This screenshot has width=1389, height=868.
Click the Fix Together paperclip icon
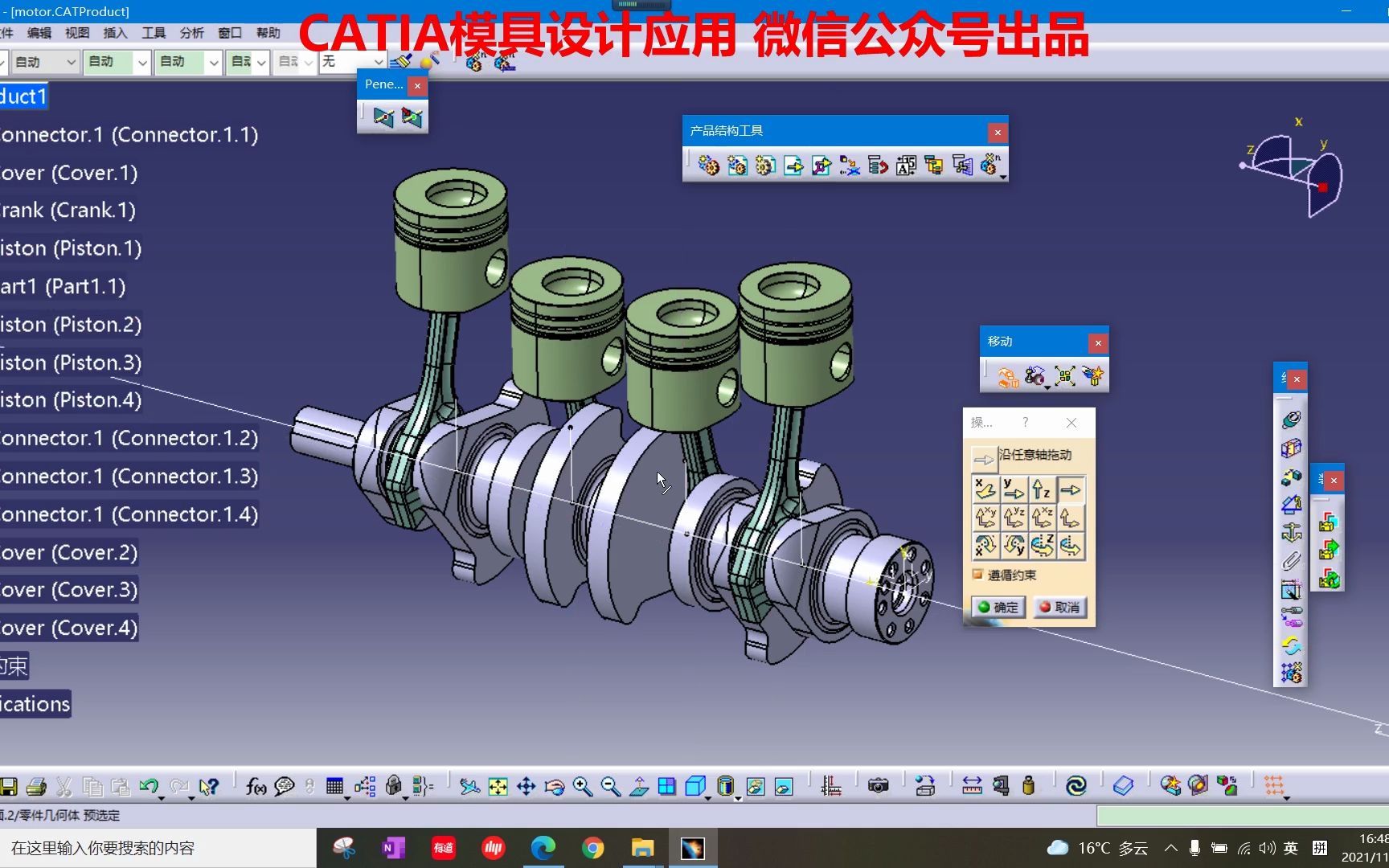[x=1291, y=561]
